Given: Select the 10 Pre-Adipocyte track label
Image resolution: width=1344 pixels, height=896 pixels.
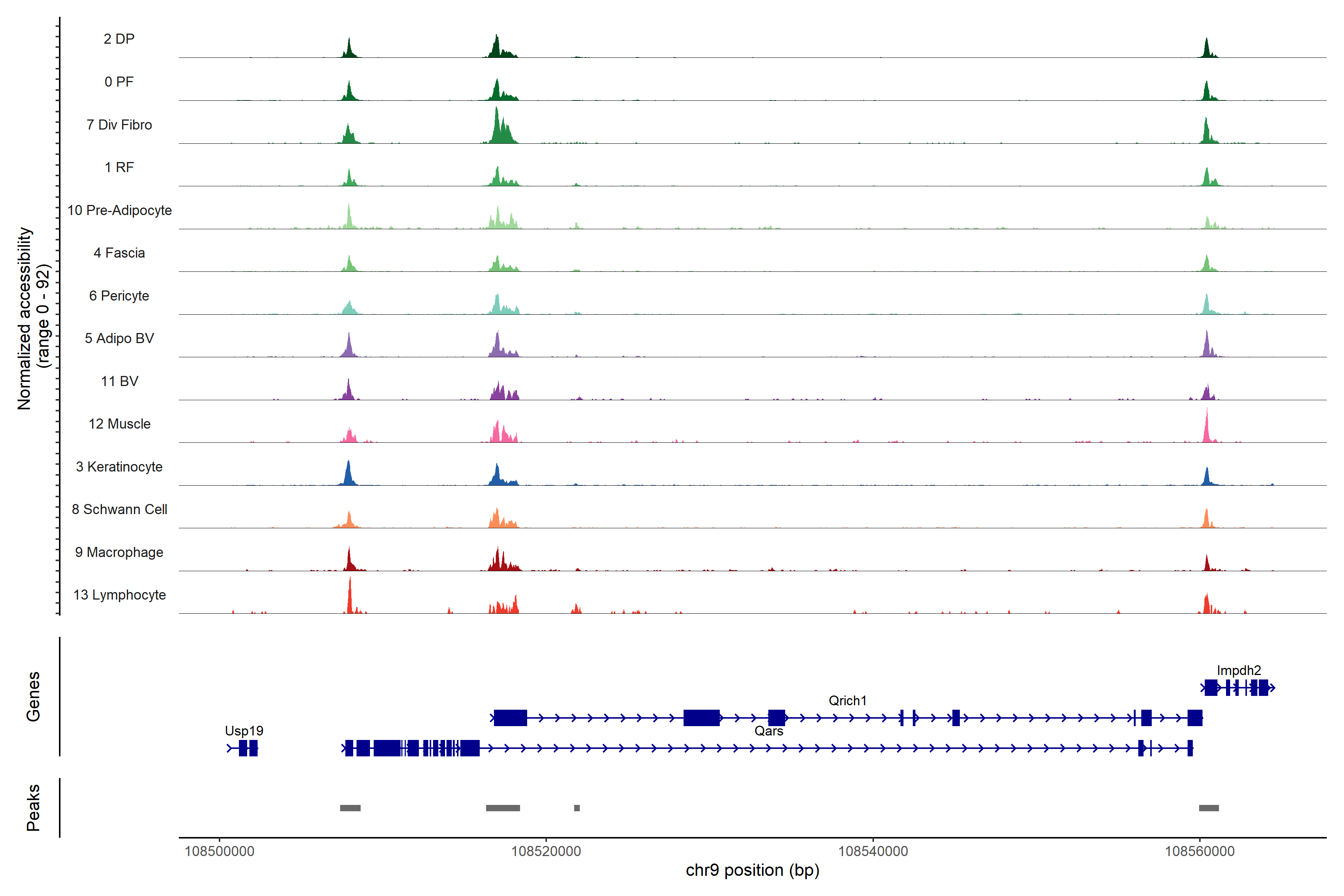Looking at the screenshot, I should 119,210.
